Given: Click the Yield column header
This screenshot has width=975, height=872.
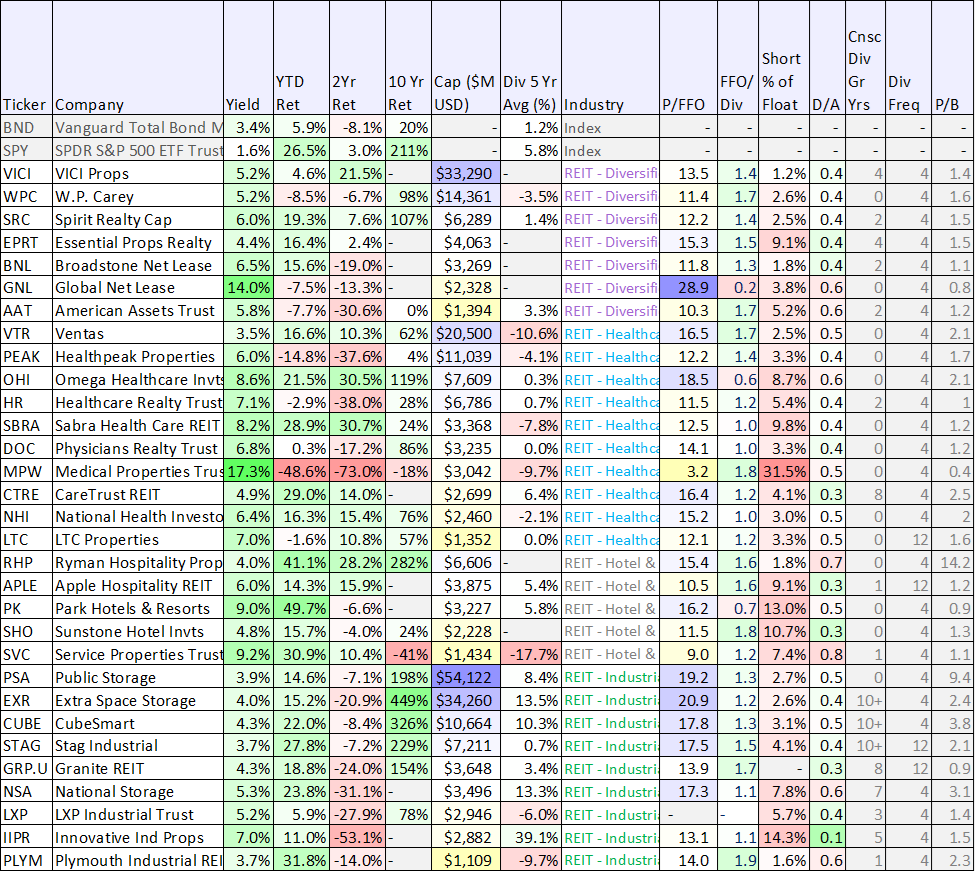Looking at the screenshot, I should tap(249, 58).
